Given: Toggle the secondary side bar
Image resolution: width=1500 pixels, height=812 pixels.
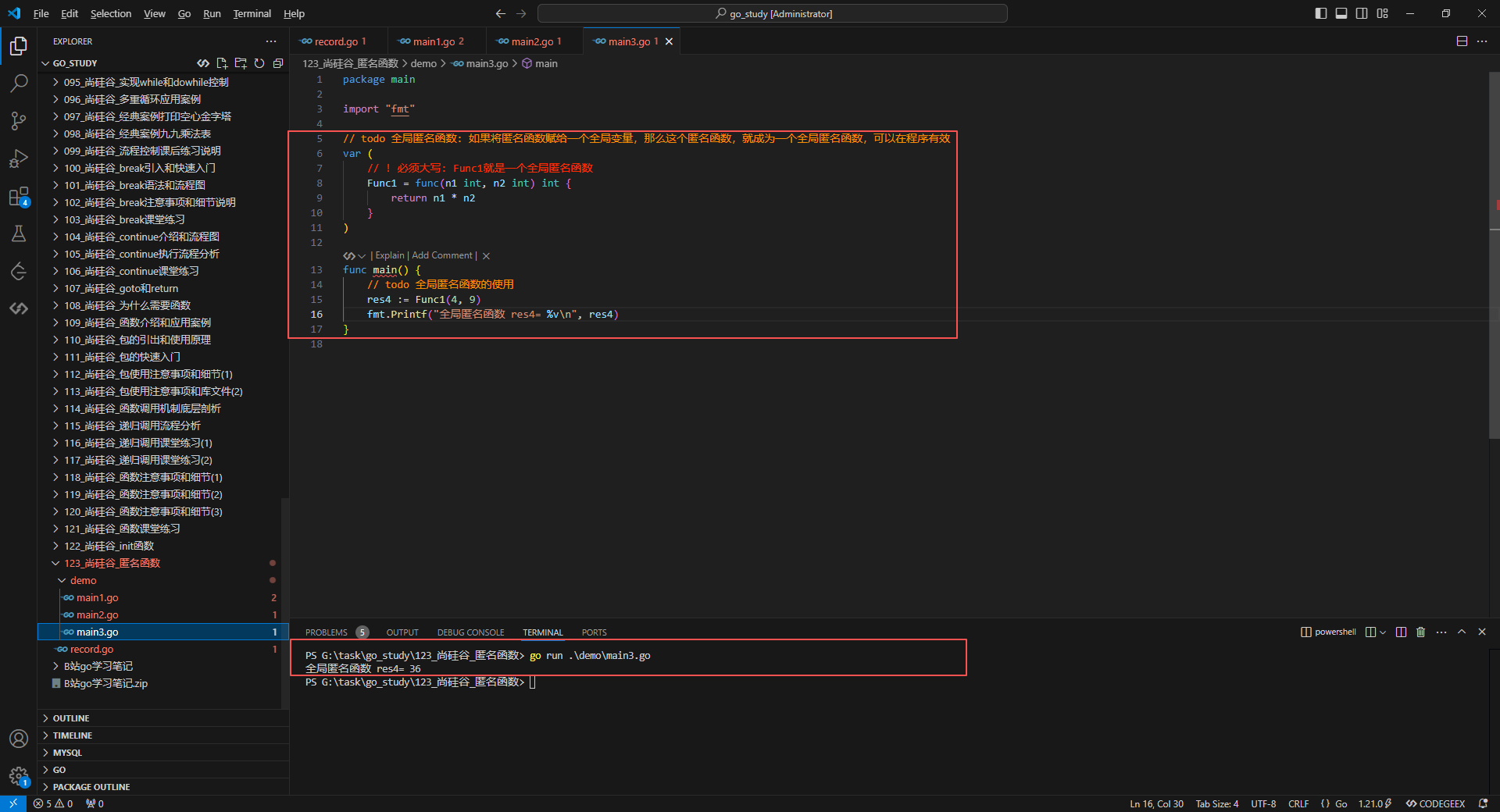Looking at the screenshot, I should [x=1362, y=13].
